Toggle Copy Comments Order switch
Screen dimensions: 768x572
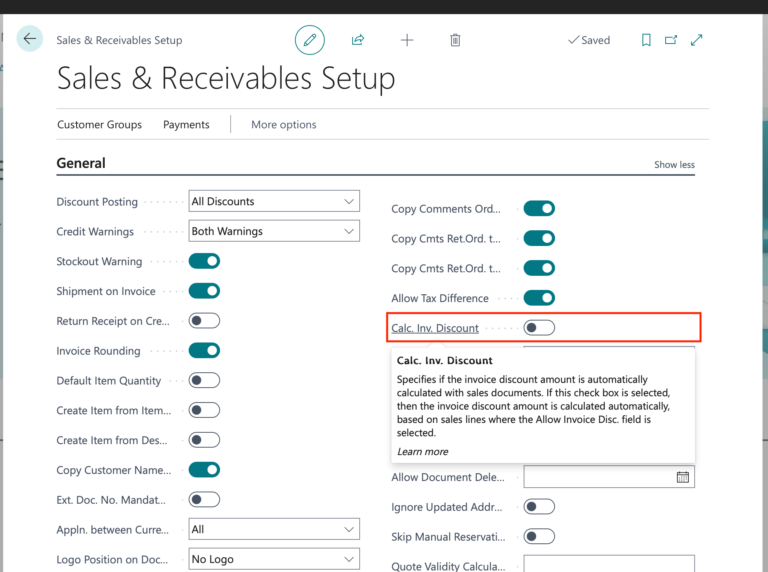coord(539,209)
